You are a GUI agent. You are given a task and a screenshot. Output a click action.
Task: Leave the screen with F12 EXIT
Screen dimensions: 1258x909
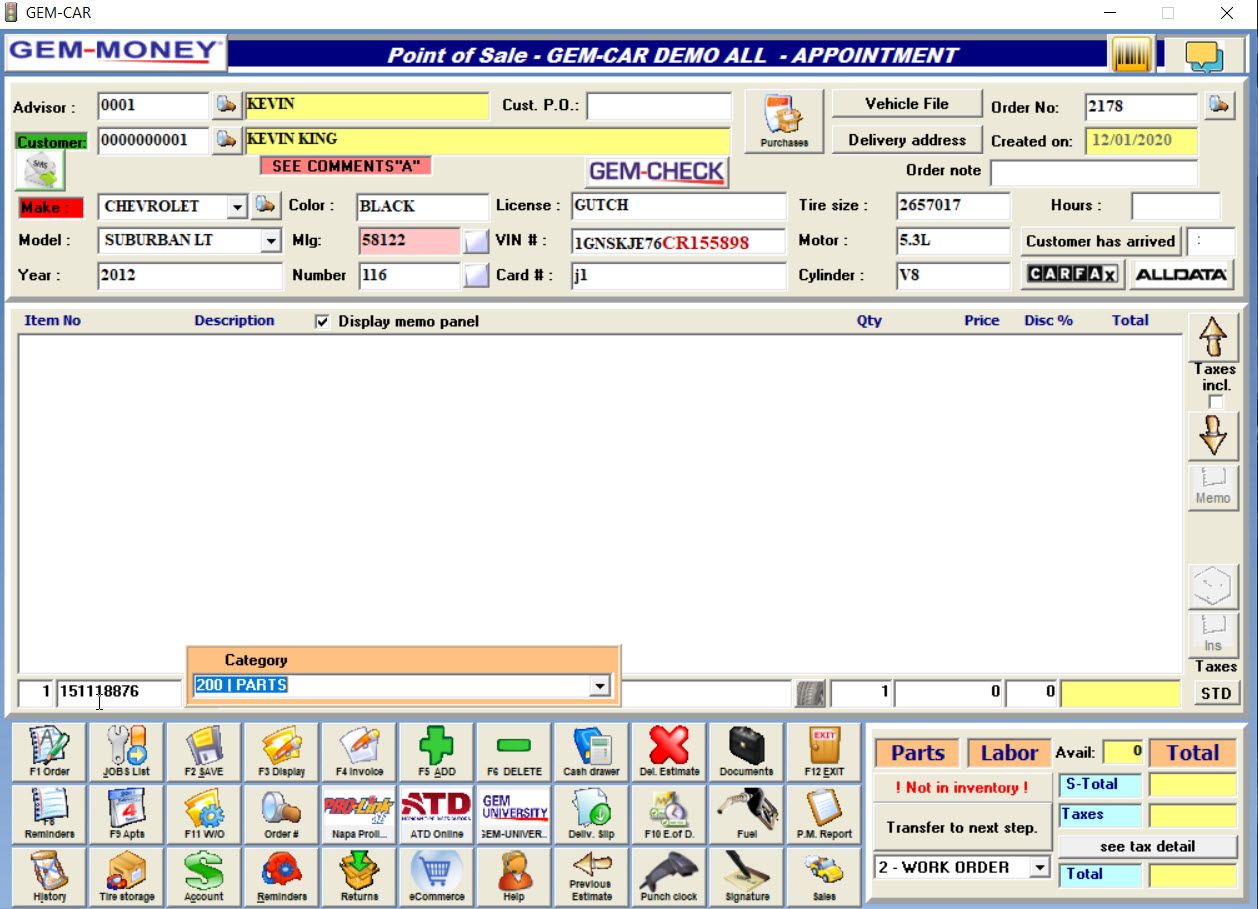coord(824,752)
